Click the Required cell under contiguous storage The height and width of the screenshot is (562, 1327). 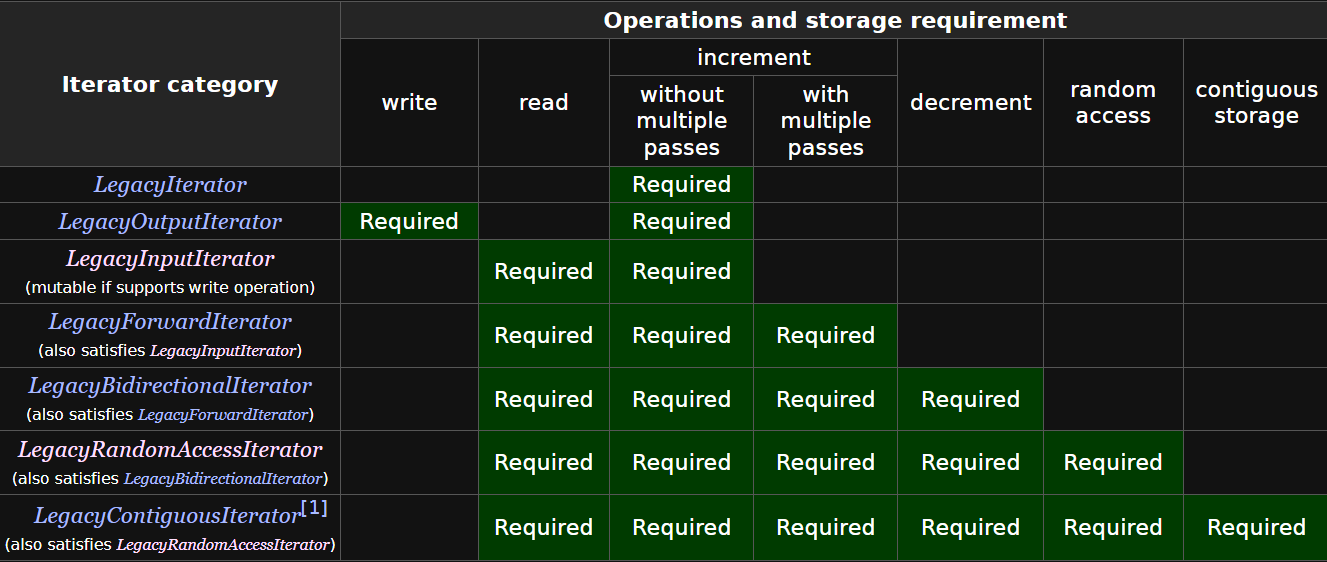pyautogui.click(x=1256, y=528)
